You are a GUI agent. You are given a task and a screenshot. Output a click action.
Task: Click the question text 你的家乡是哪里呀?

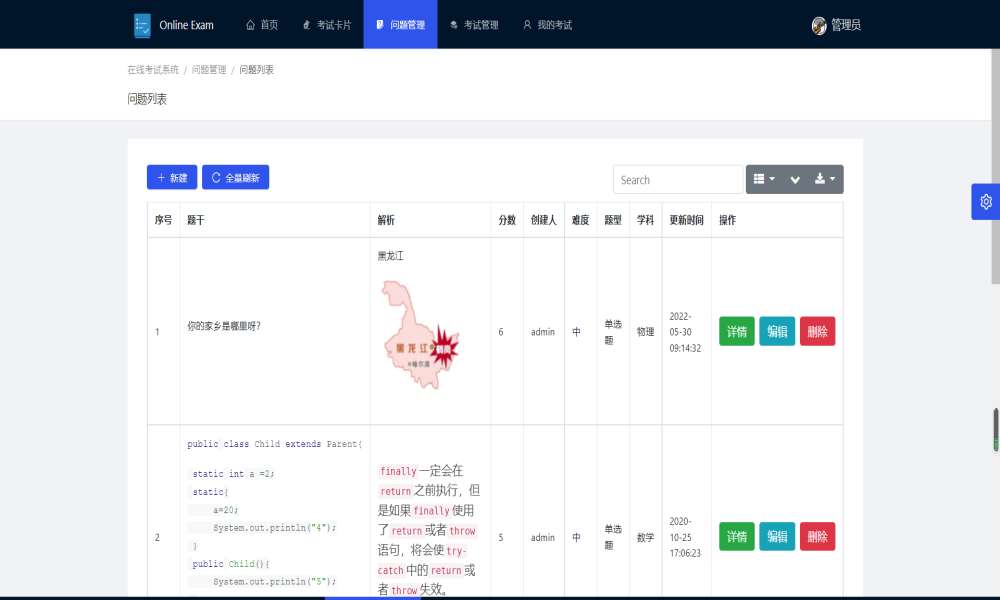pyautogui.click(x=224, y=326)
